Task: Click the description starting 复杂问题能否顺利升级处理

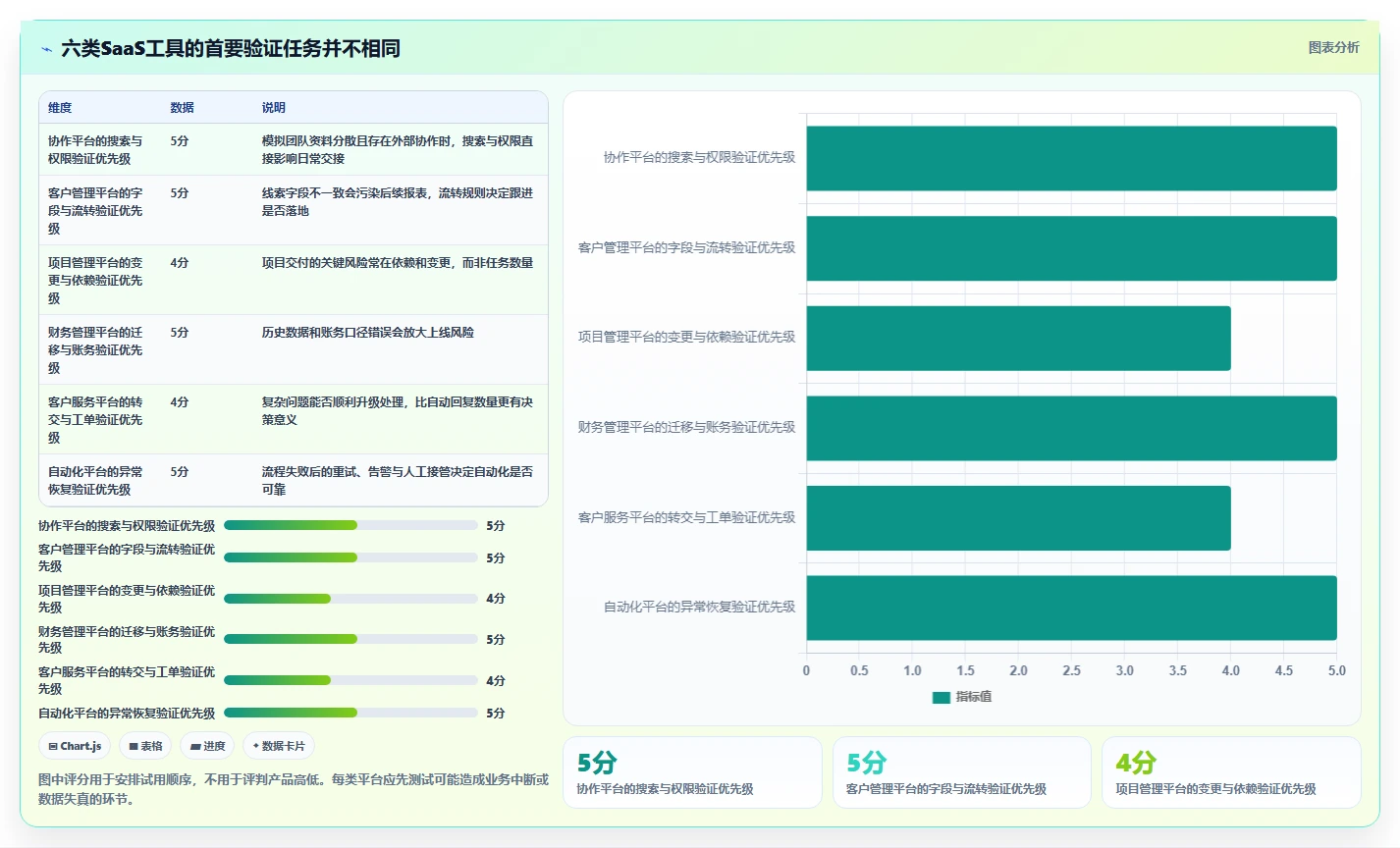Action: [x=398, y=410]
